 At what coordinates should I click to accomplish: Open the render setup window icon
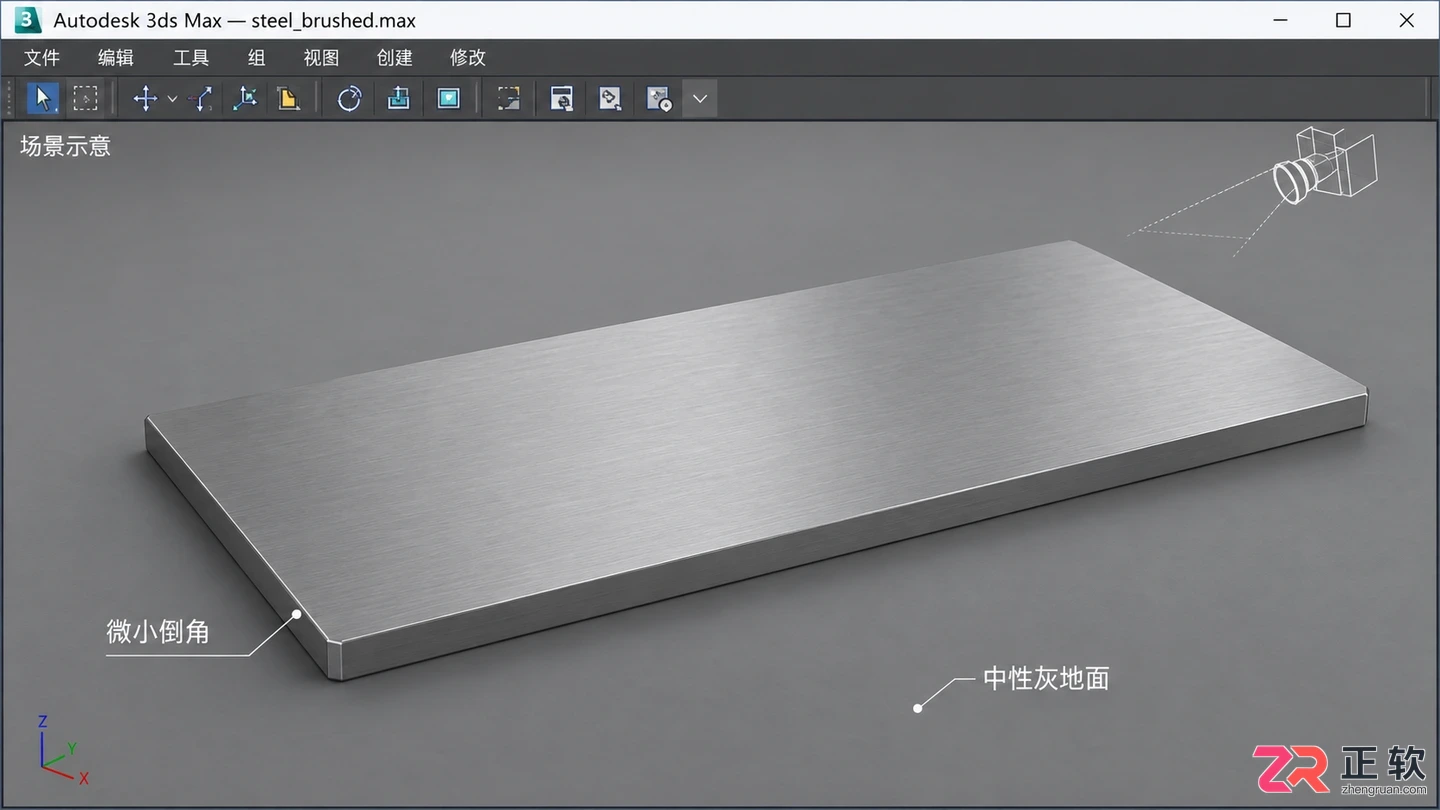tap(562, 98)
